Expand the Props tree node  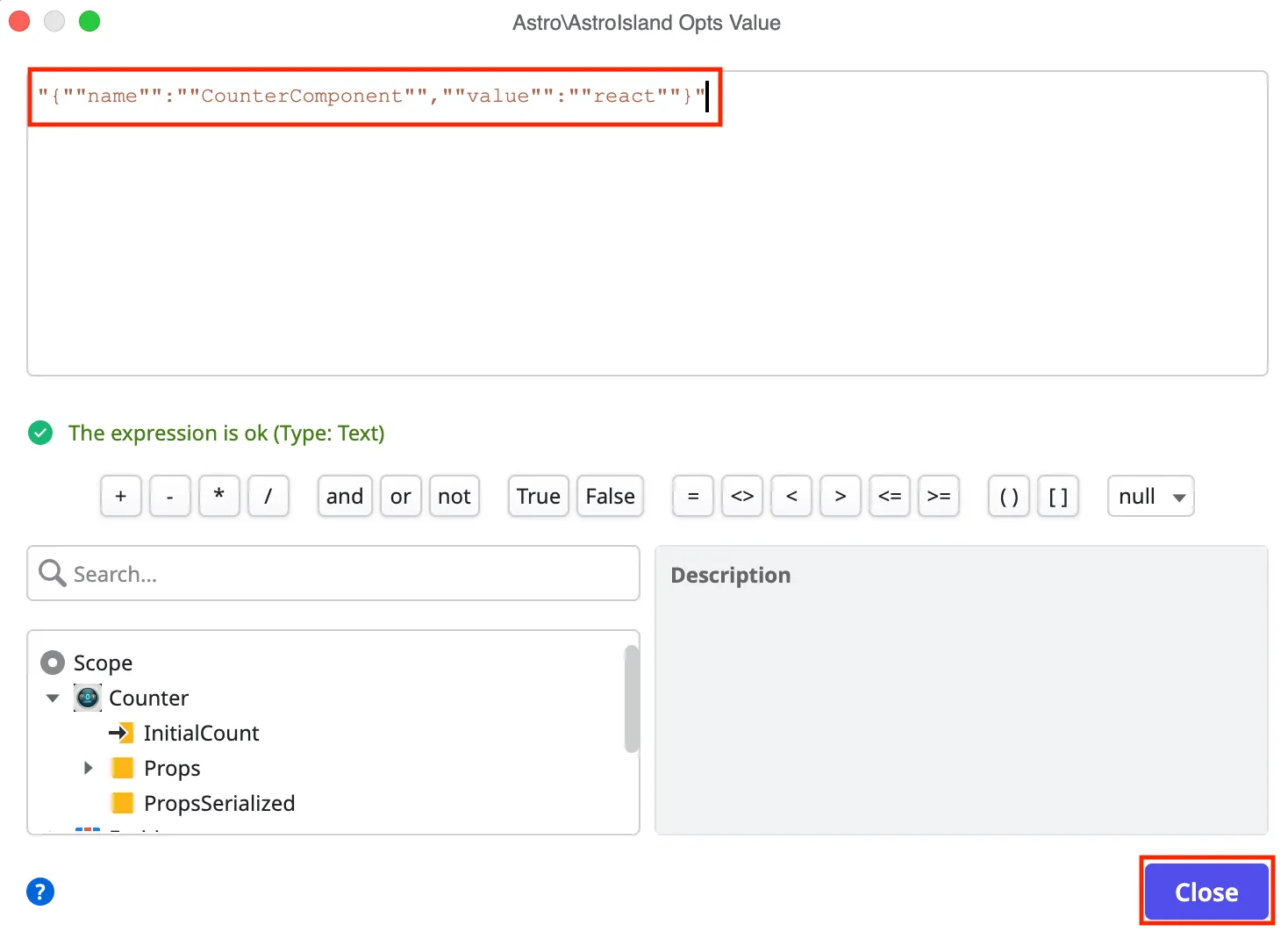click(x=88, y=768)
